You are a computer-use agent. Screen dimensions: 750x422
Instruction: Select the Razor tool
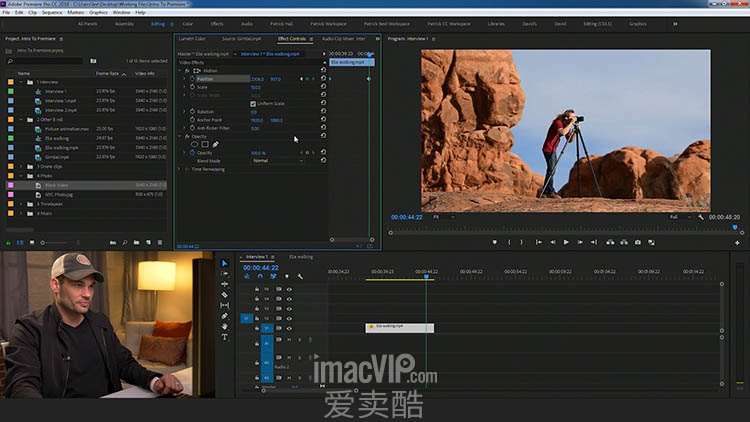(x=224, y=294)
